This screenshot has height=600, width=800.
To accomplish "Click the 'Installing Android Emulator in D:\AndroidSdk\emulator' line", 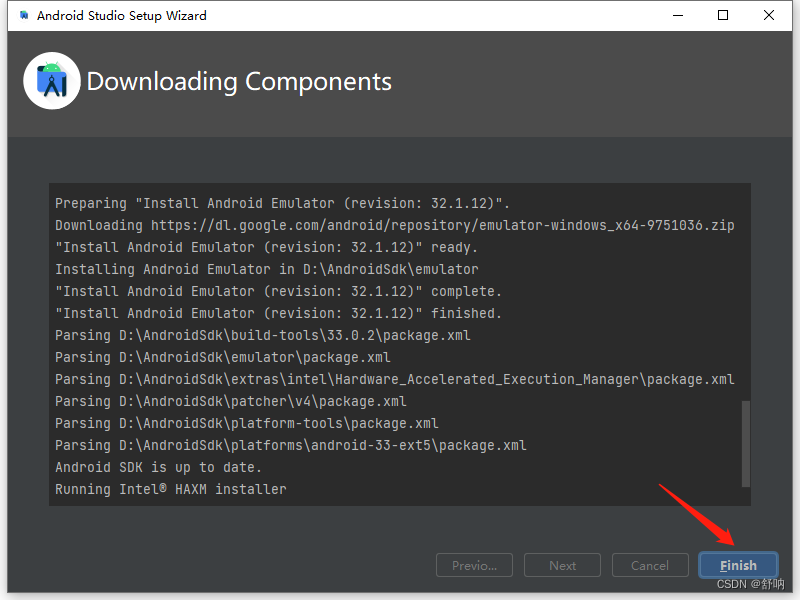I will click(x=266, y=269).
